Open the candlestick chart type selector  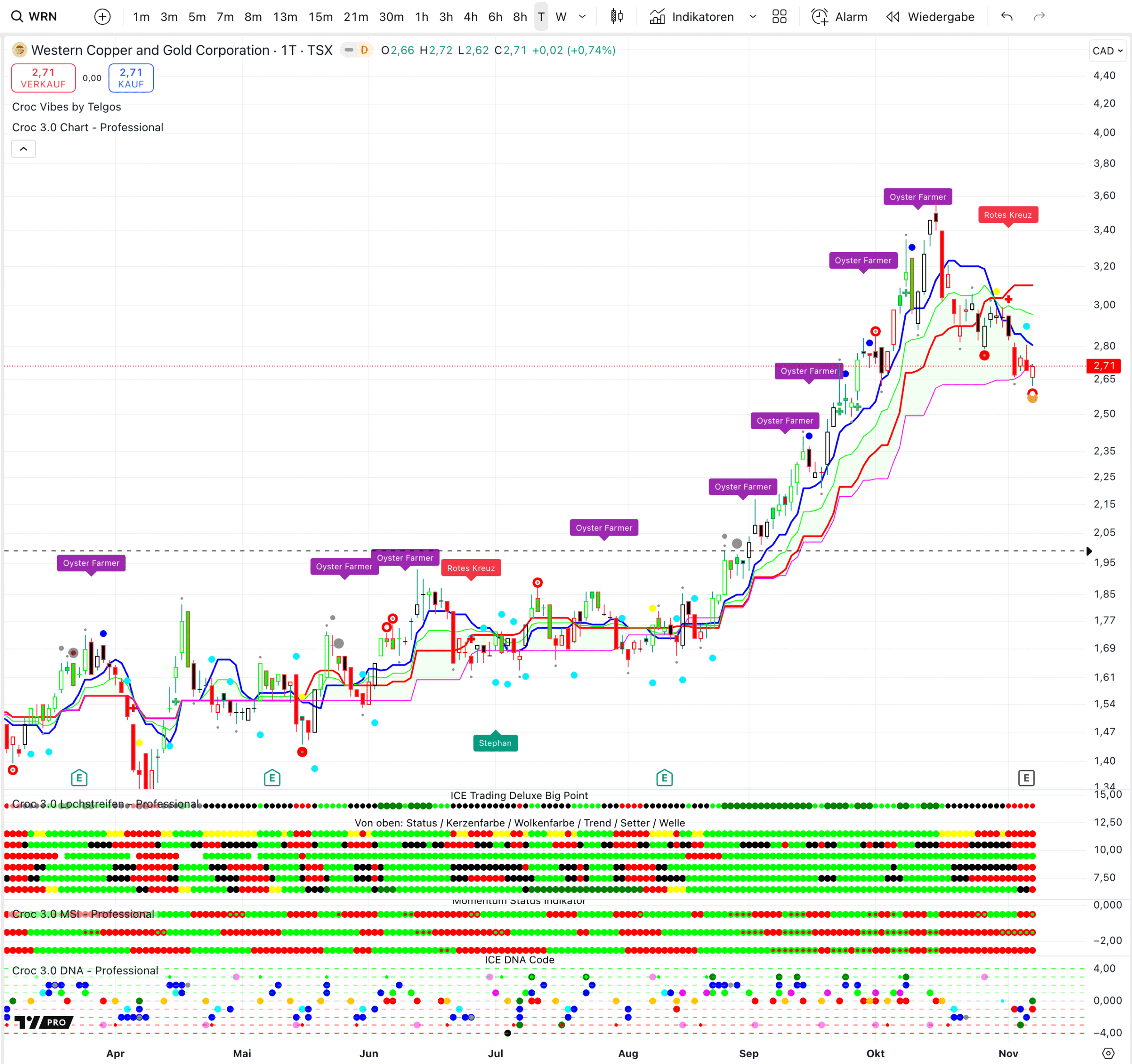point(617,16)
